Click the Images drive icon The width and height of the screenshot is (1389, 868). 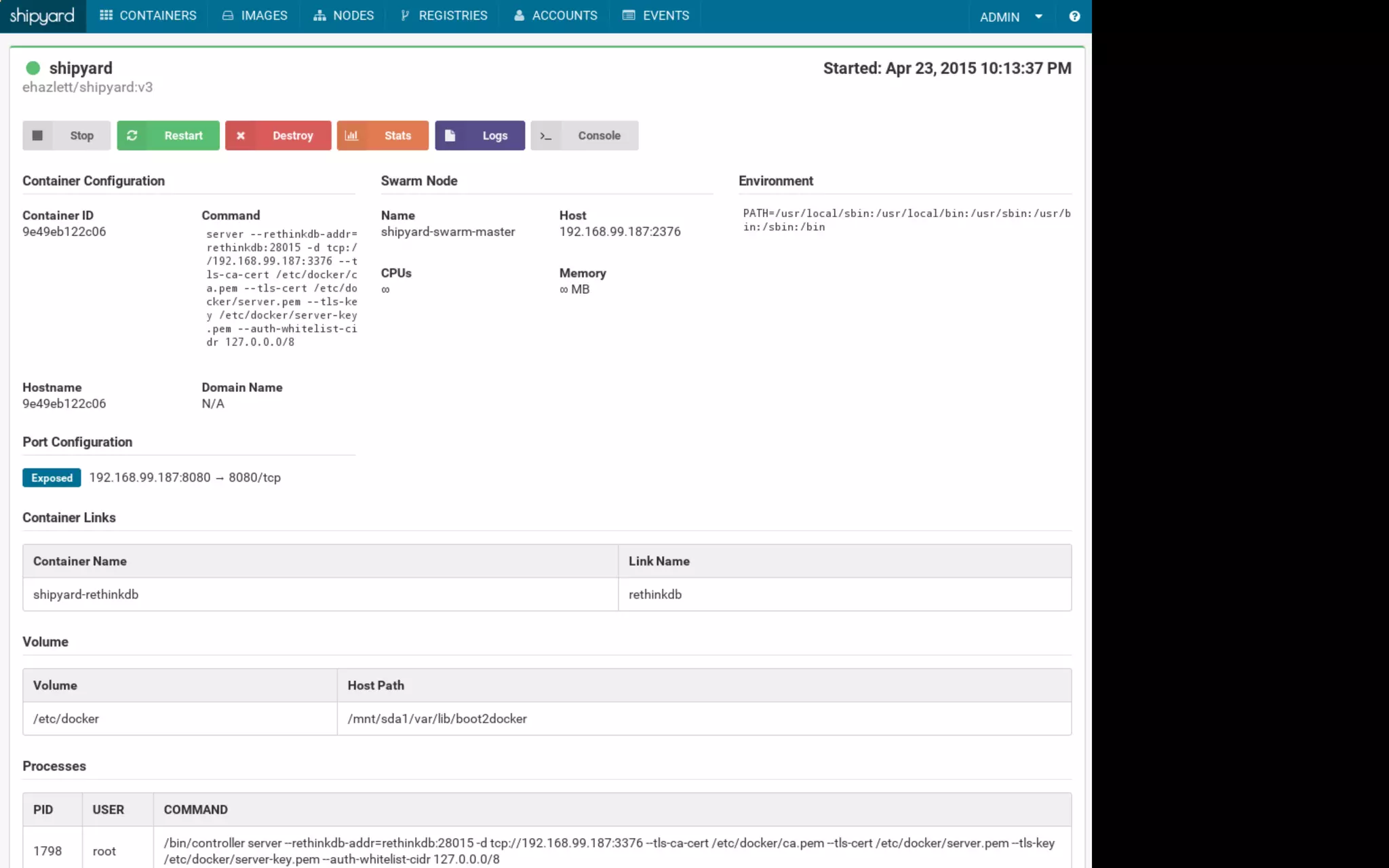click(x=228, y=15)
